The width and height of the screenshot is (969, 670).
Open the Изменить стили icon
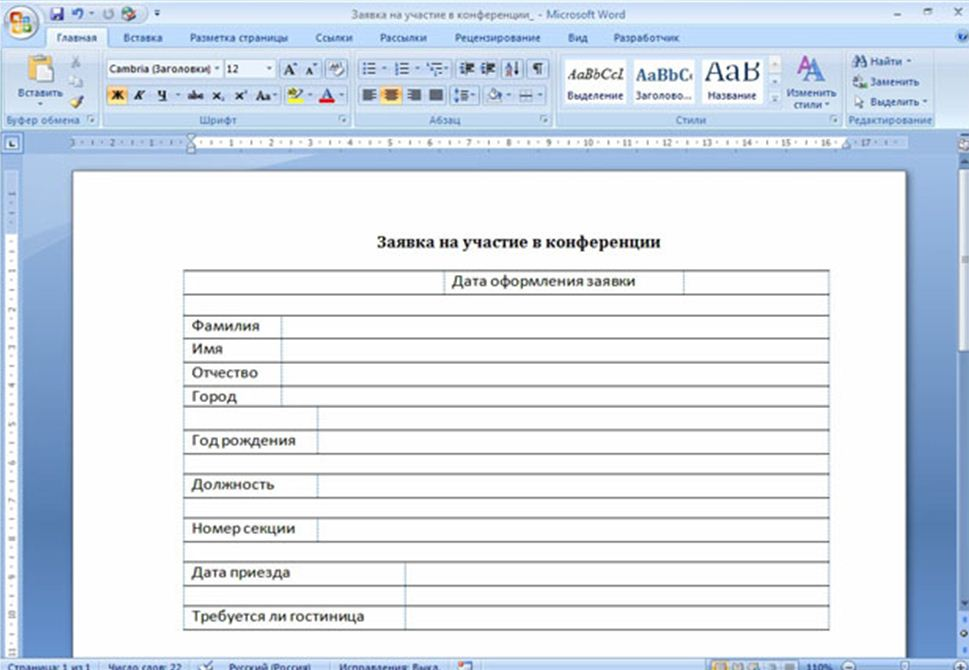pyautogui.click(x=811, y=82)
